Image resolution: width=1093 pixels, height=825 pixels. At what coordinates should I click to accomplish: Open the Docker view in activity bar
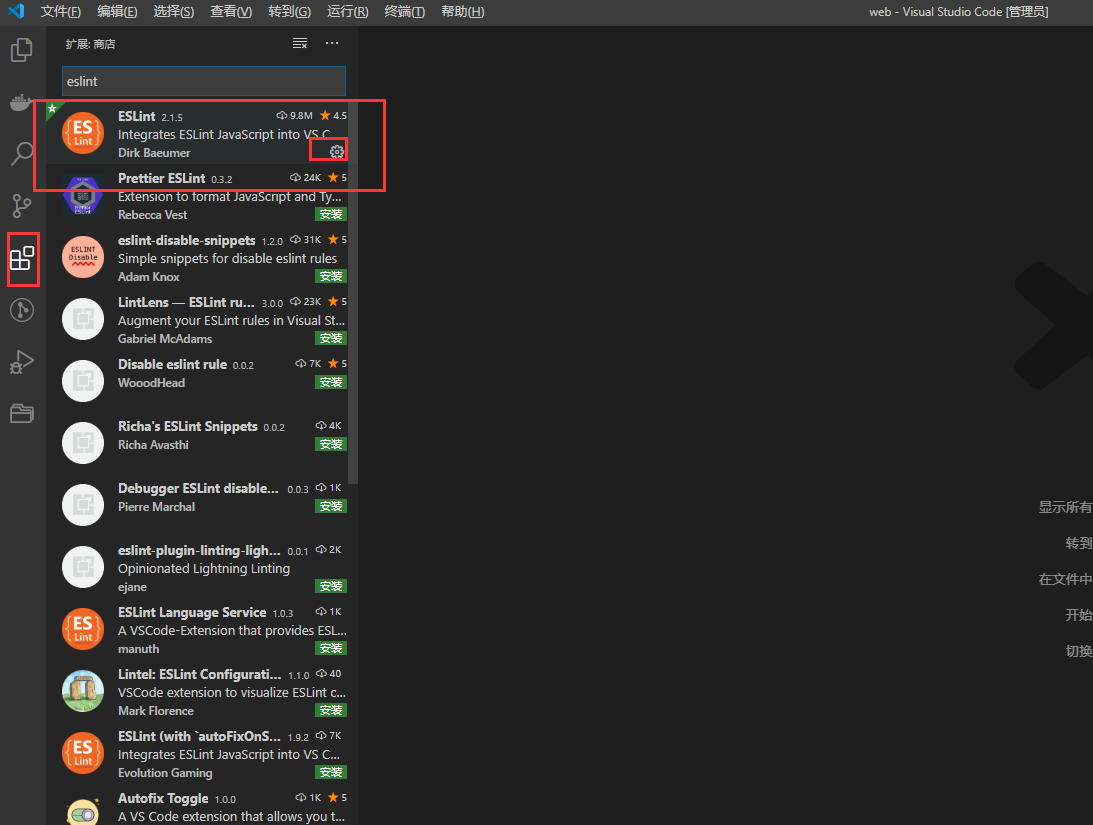pyautogui.click(x=22, y=102)
